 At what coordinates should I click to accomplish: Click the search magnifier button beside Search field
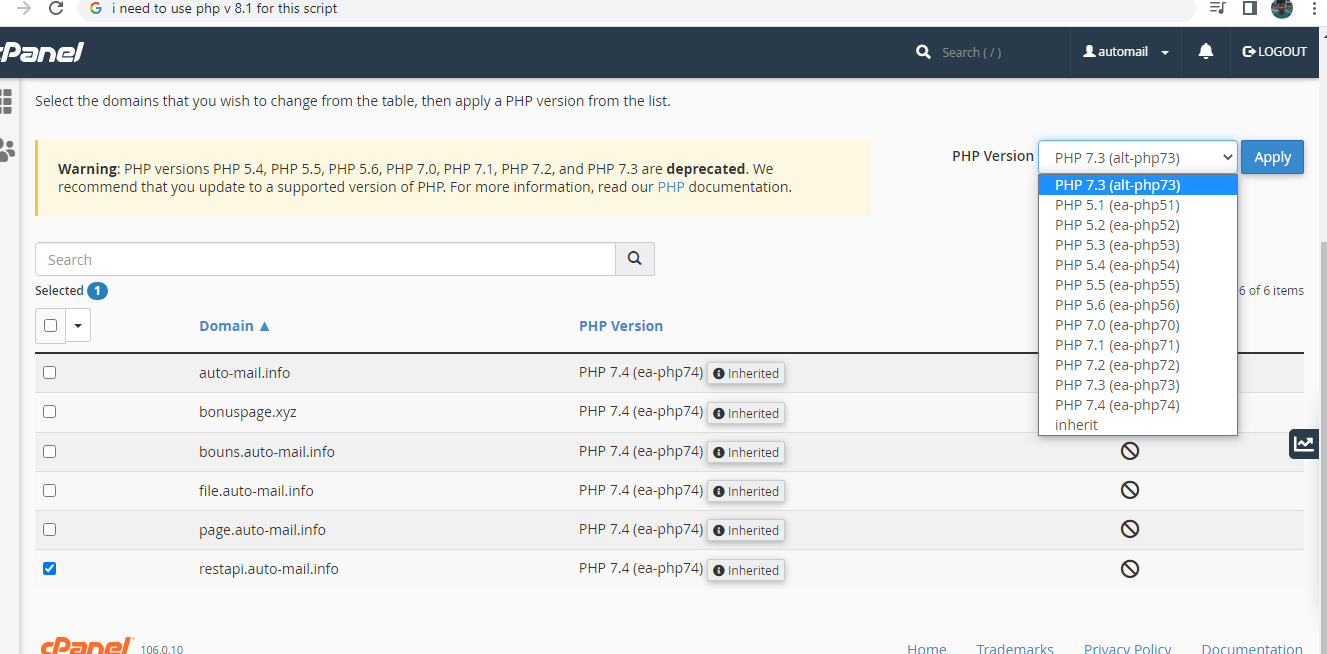tap(634, 259)
